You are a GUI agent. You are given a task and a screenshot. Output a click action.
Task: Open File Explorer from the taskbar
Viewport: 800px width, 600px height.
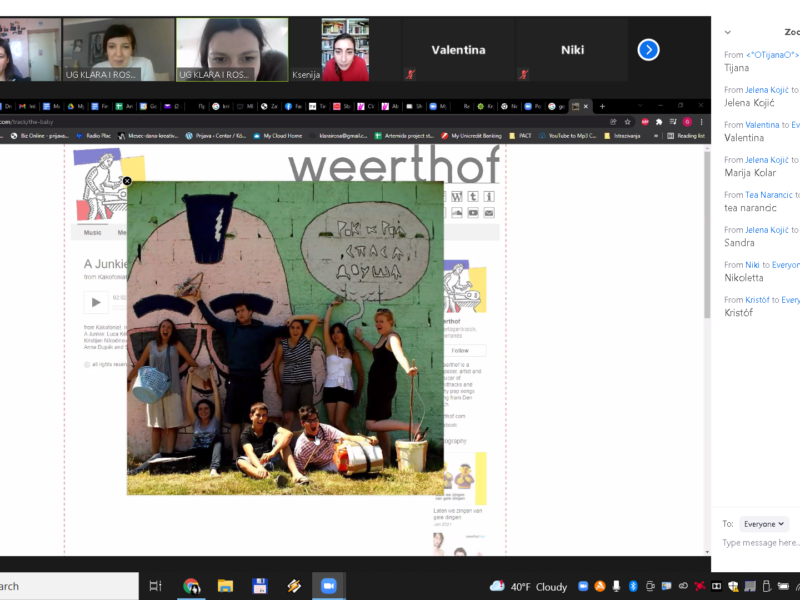[x=225, y=586]
